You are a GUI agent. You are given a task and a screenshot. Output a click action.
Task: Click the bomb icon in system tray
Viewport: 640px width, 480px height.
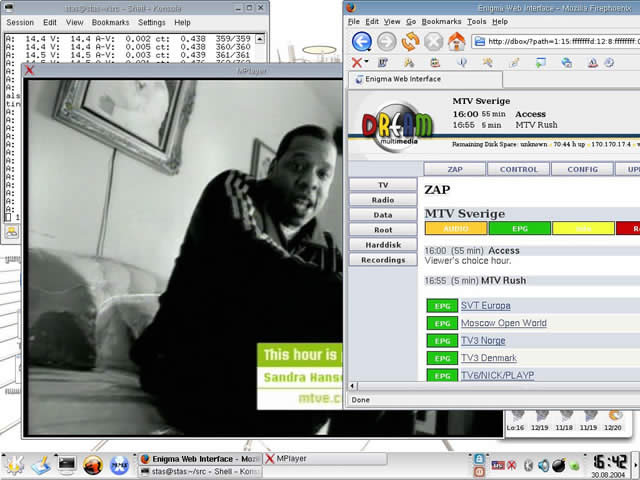pos(558,465)
